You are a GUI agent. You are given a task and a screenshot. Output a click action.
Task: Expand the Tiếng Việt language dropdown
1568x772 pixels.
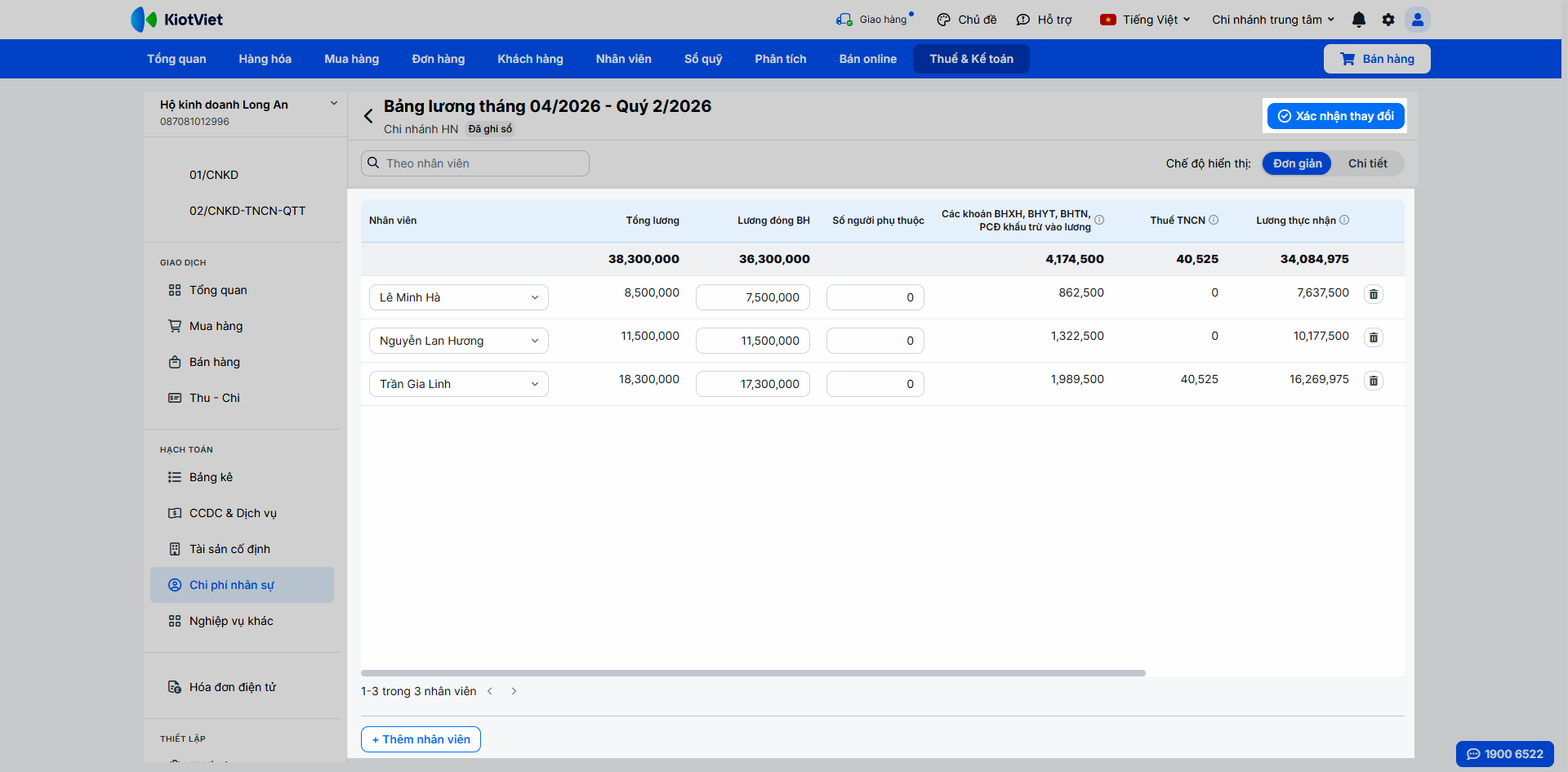pos(1146,20)
